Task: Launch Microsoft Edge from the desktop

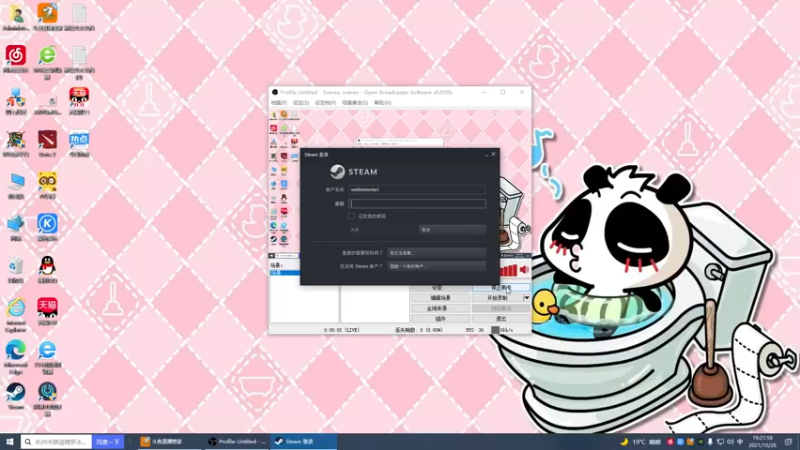Action: pos(16,351)
